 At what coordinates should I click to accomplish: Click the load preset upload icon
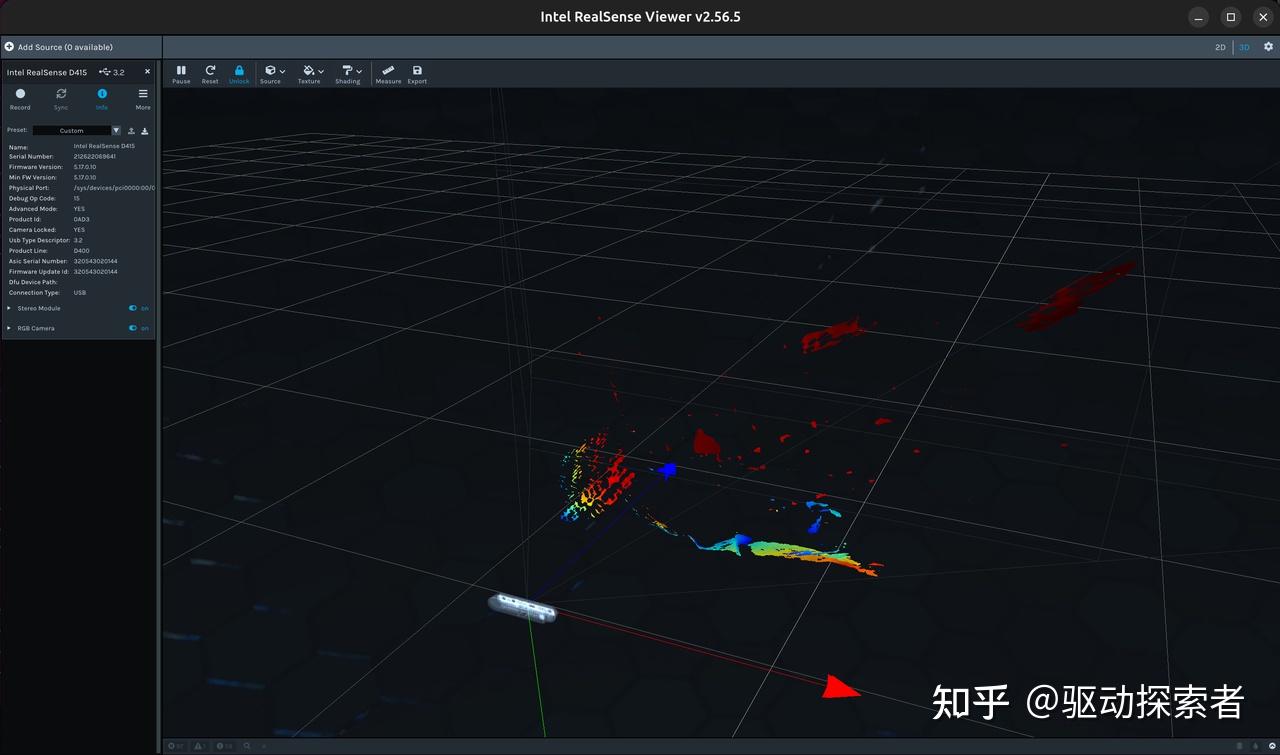pyautogui.click(x=131, y=131)
